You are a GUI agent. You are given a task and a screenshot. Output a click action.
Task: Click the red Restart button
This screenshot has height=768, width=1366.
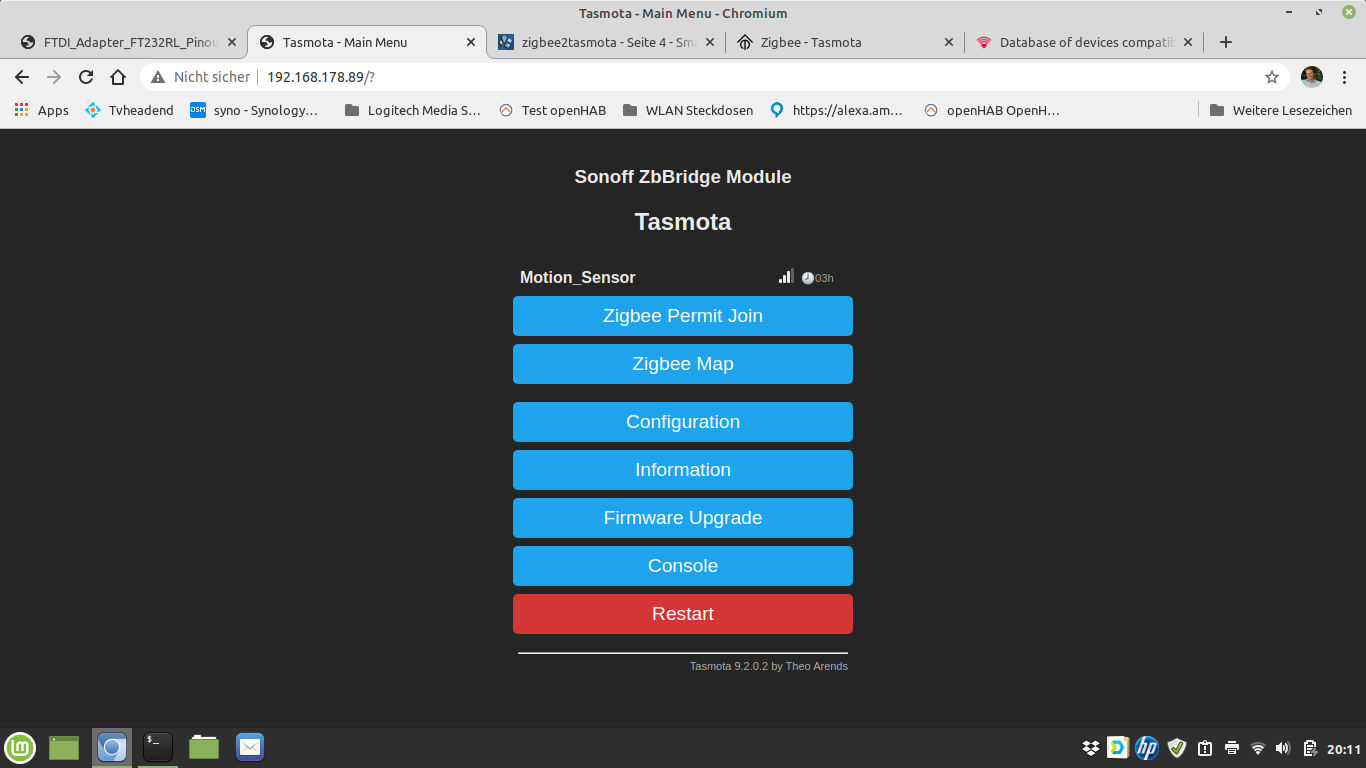[683, 614]
